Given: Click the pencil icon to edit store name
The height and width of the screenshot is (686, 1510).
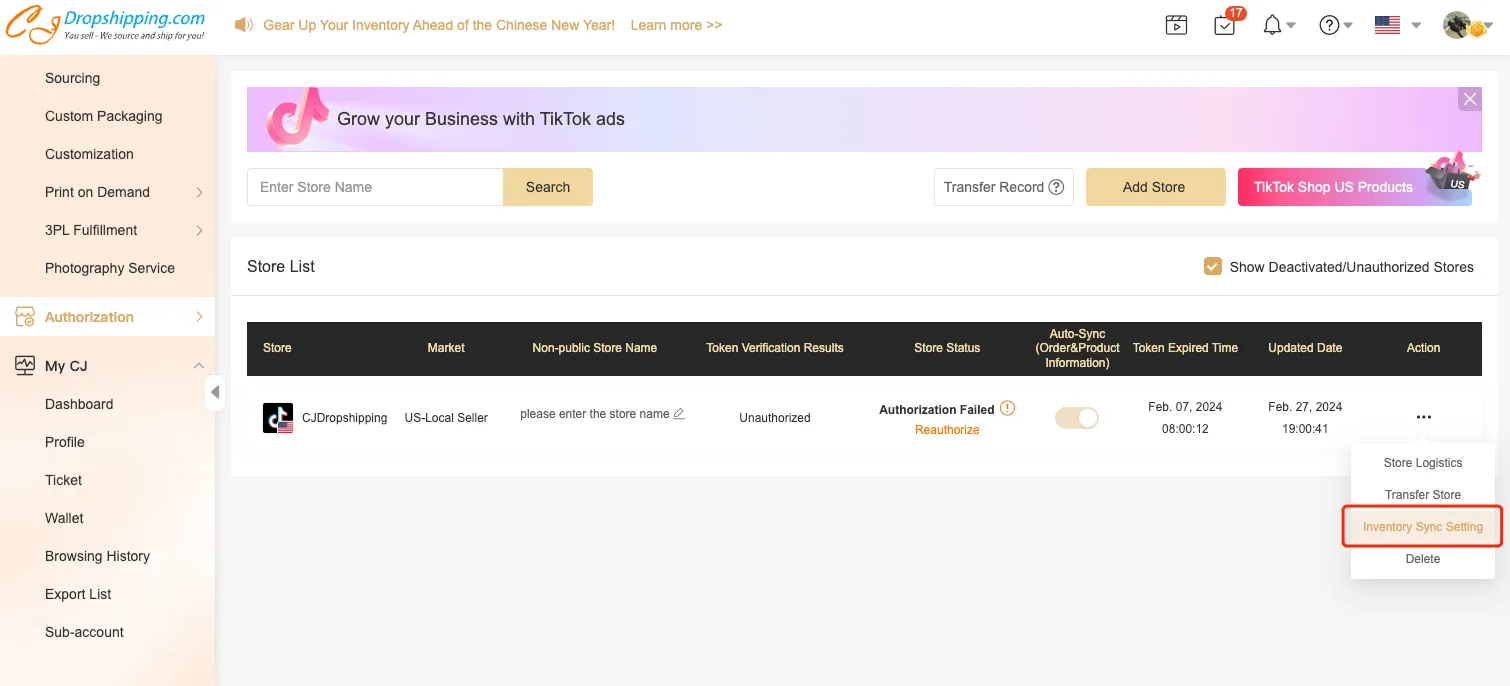Looking at the screenshot, I should [x=679, y=414].
